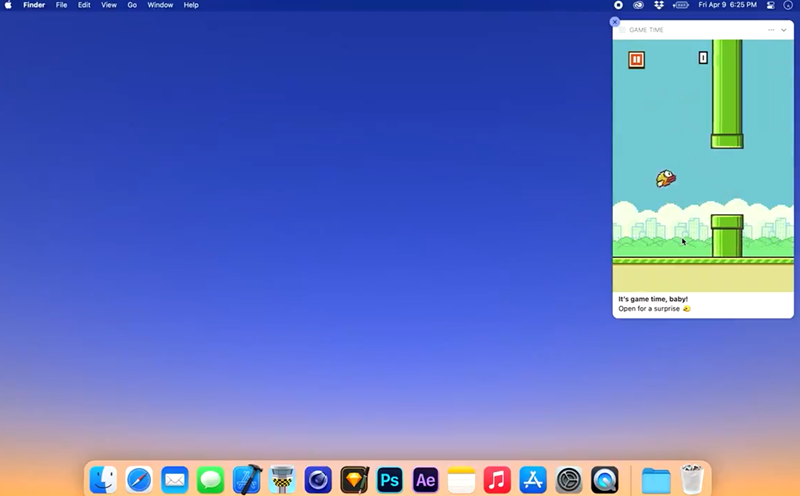Image resolution: width=800 pixels, height=496 pixels.
Task: Click "It's game time, baby!" text
Action: [653, 299]
